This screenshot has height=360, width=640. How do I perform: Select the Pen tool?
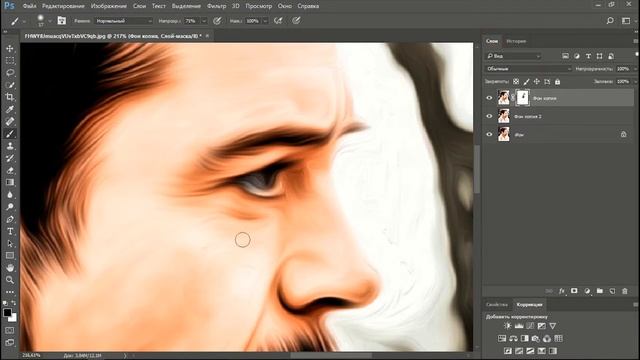(10, 219)
